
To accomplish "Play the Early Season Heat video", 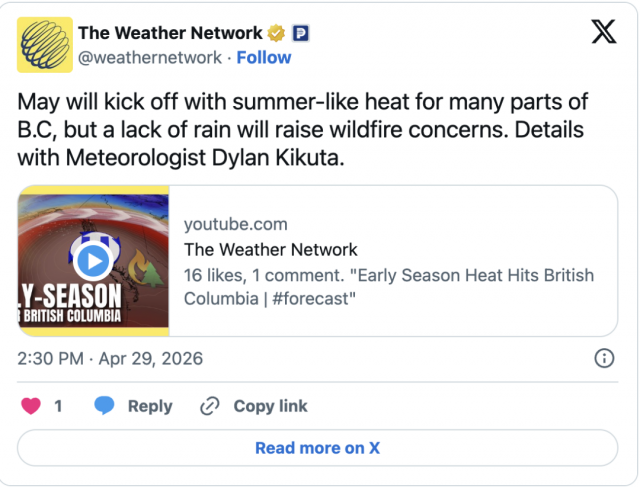I will pos(93,262).
